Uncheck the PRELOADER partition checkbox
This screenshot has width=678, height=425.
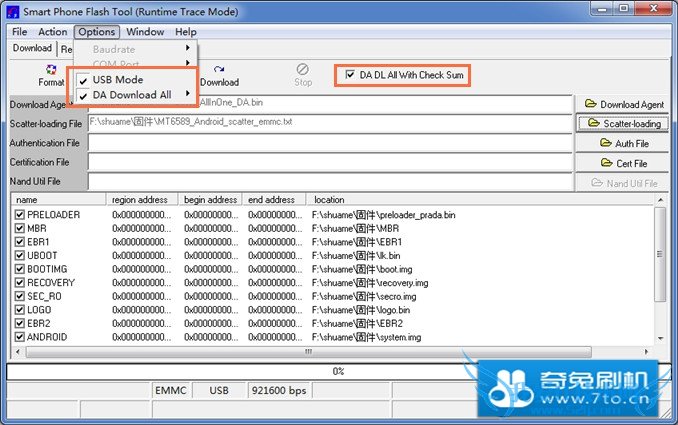pos(19,214)
